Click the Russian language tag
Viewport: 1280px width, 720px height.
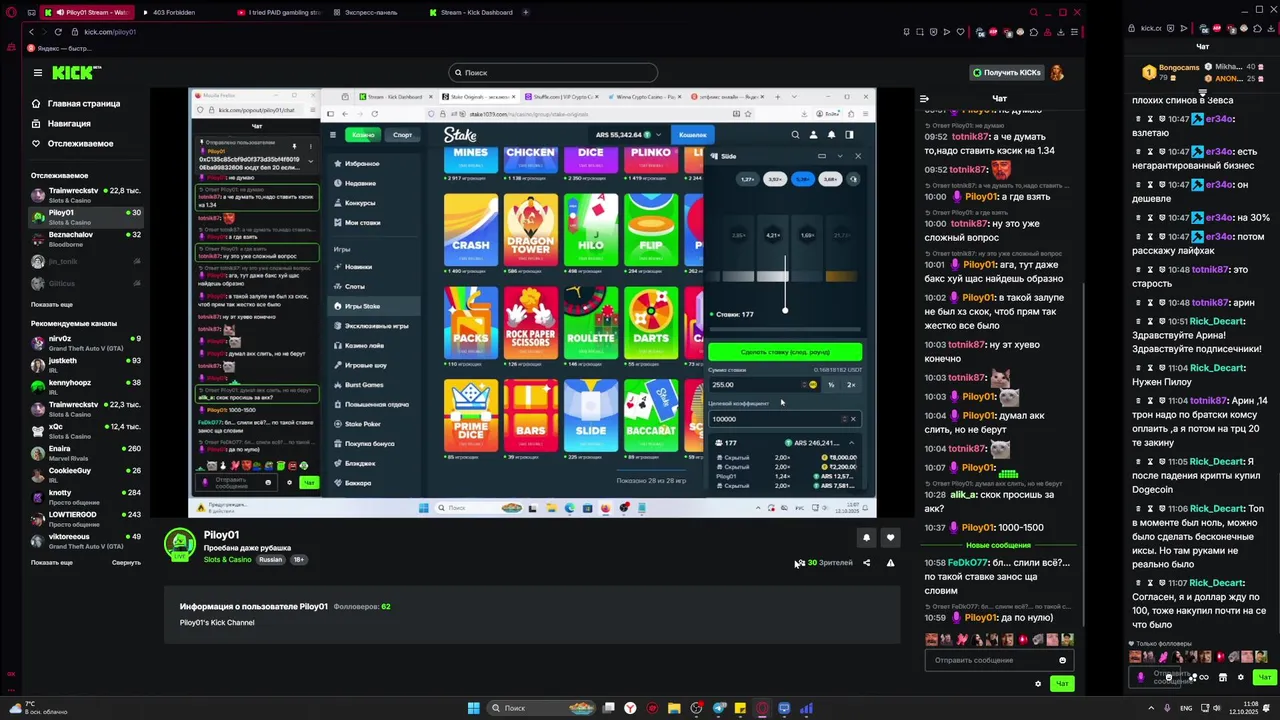click(x=271, y=560)
